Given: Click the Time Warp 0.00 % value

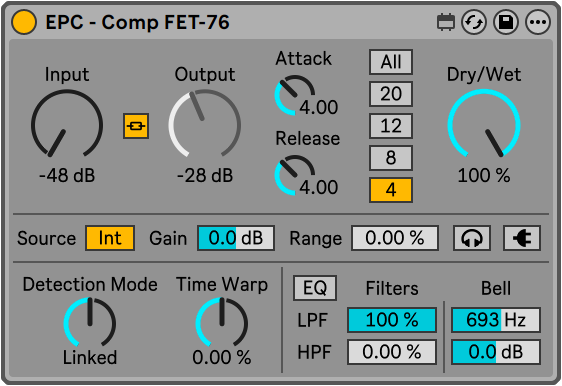Looking at the screenshot, I should 222,358.
